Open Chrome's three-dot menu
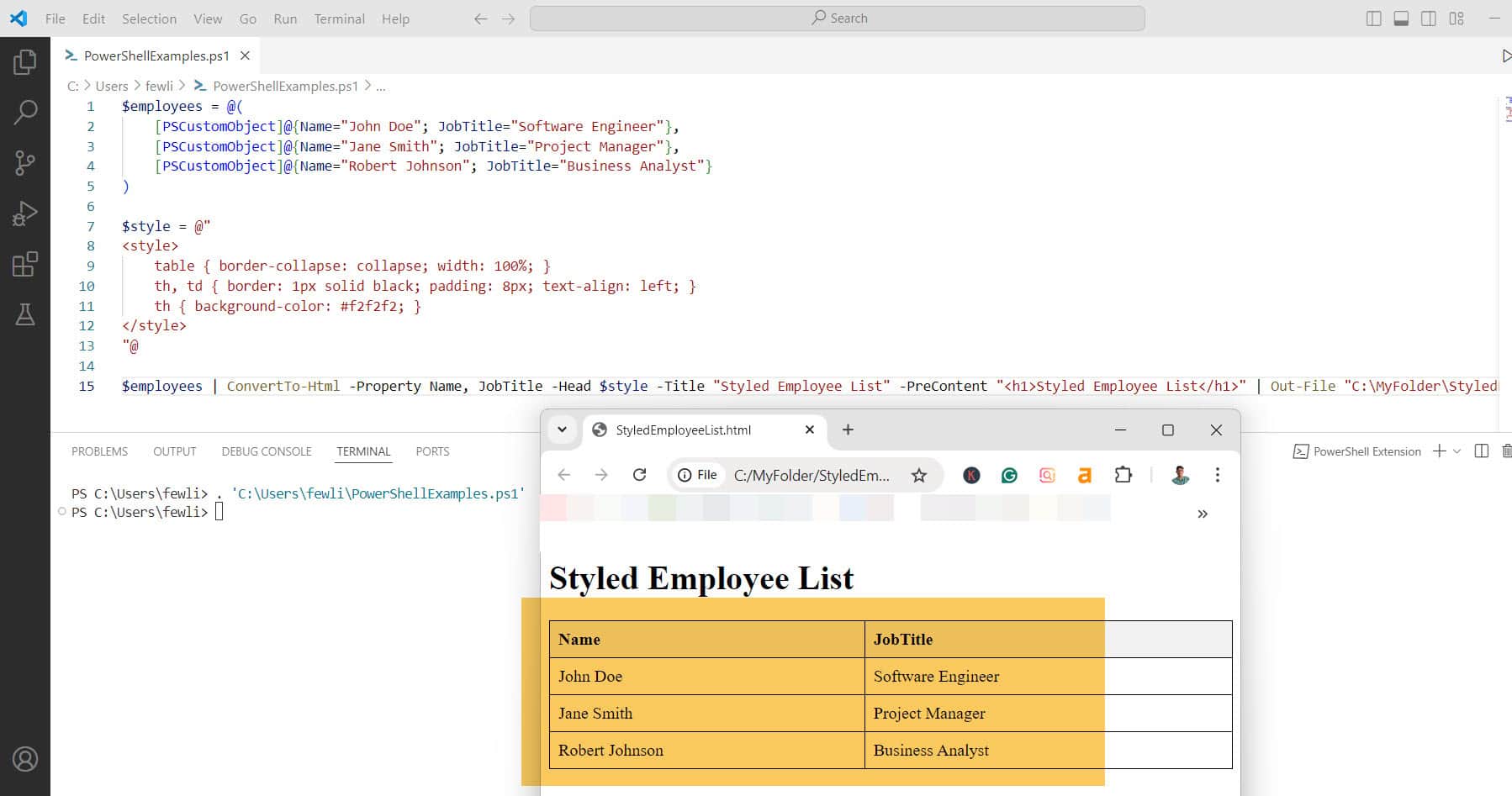This screenshot has width=1512, height=796. [1217, 475]
